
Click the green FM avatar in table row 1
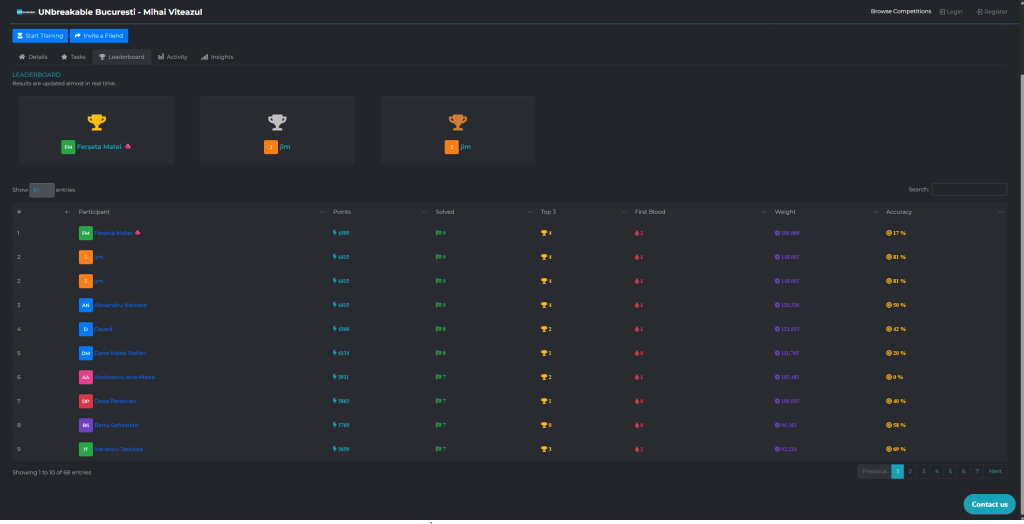pyautogui.click(x=85, y=233)
